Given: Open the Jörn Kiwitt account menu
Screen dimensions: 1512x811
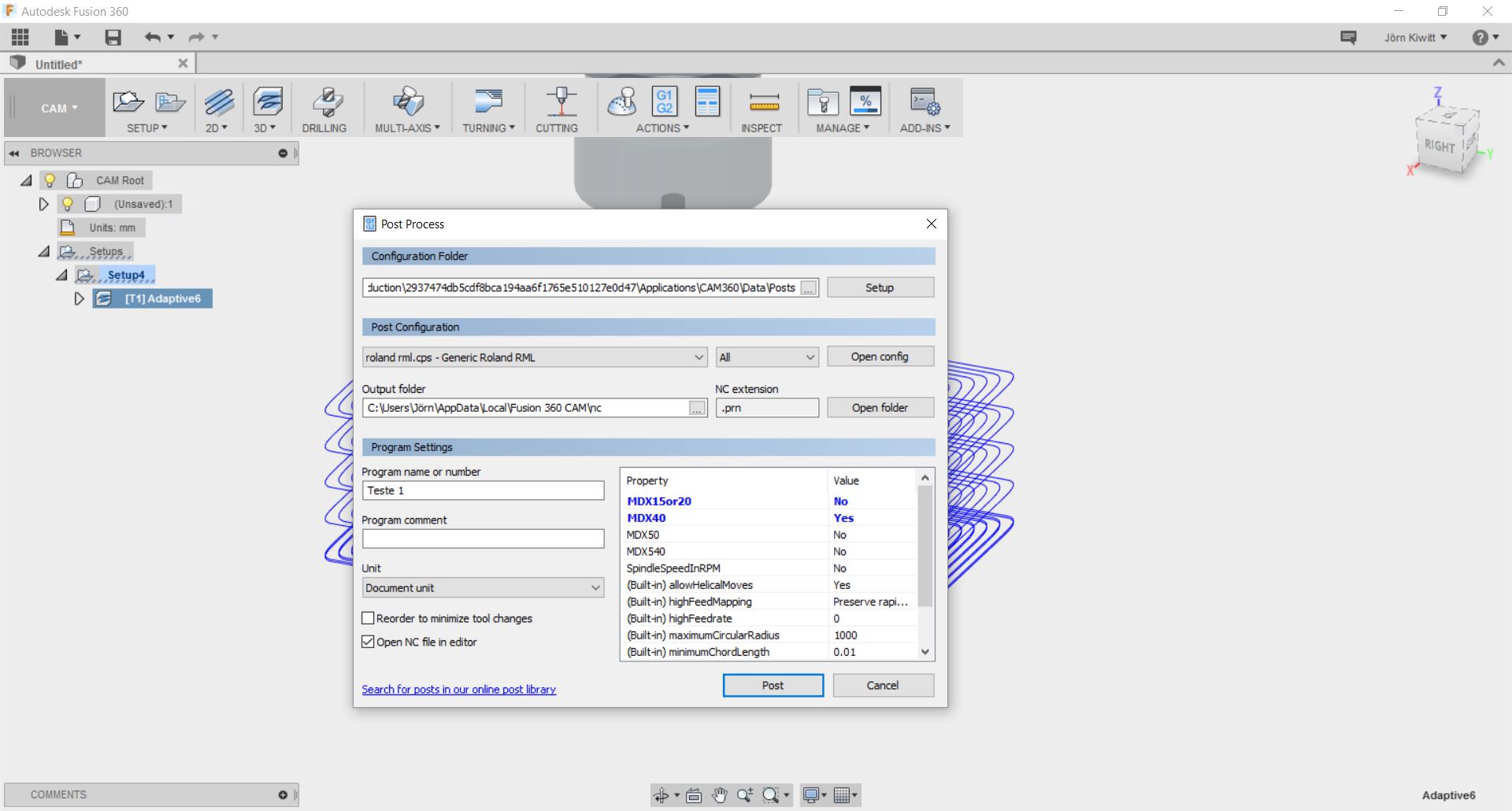Looking at the screenshot, I should click(1415, 37).
